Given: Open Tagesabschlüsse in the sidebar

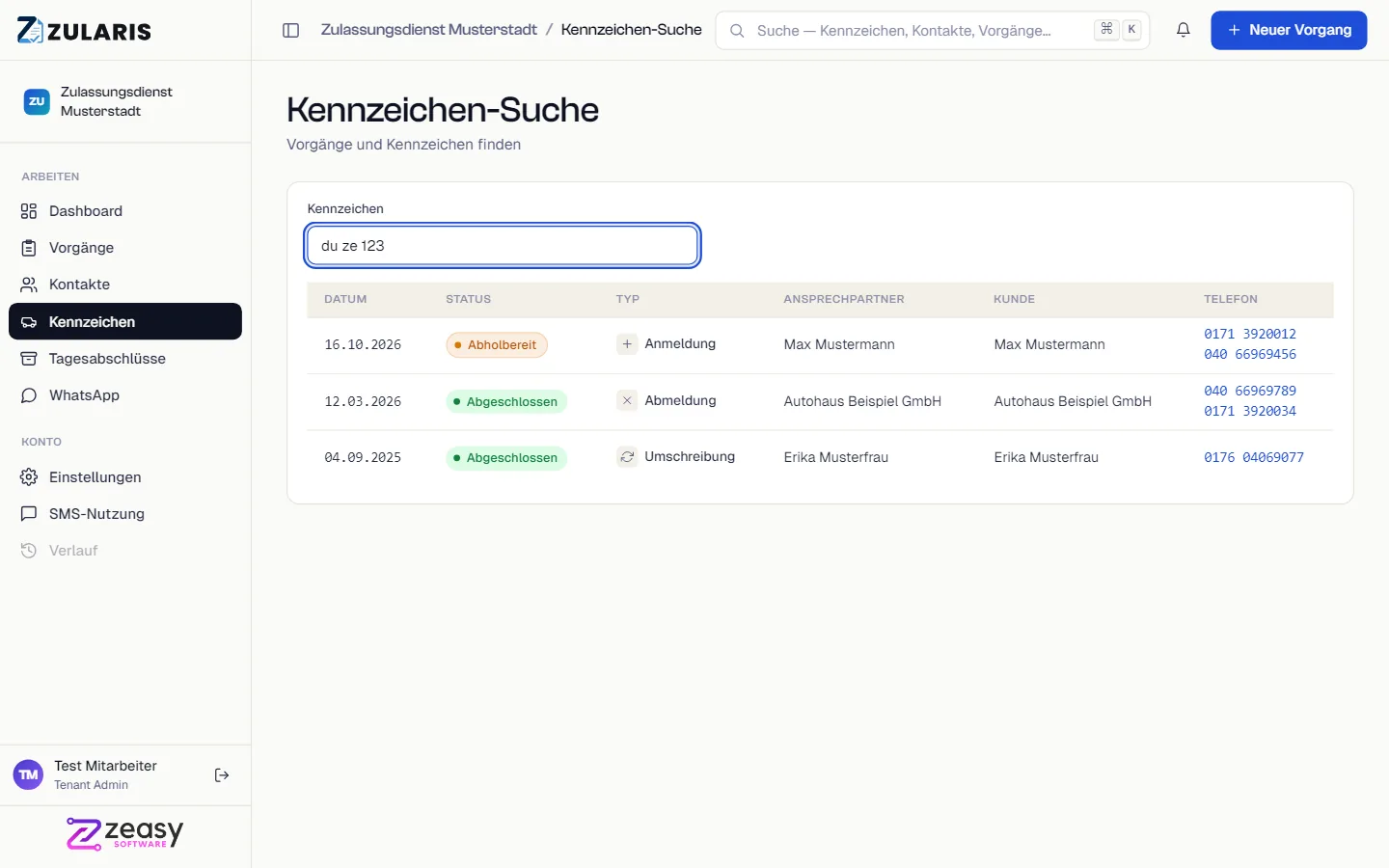Looking at the screenshot, I should pyautogui.click(x=125, y=359).
